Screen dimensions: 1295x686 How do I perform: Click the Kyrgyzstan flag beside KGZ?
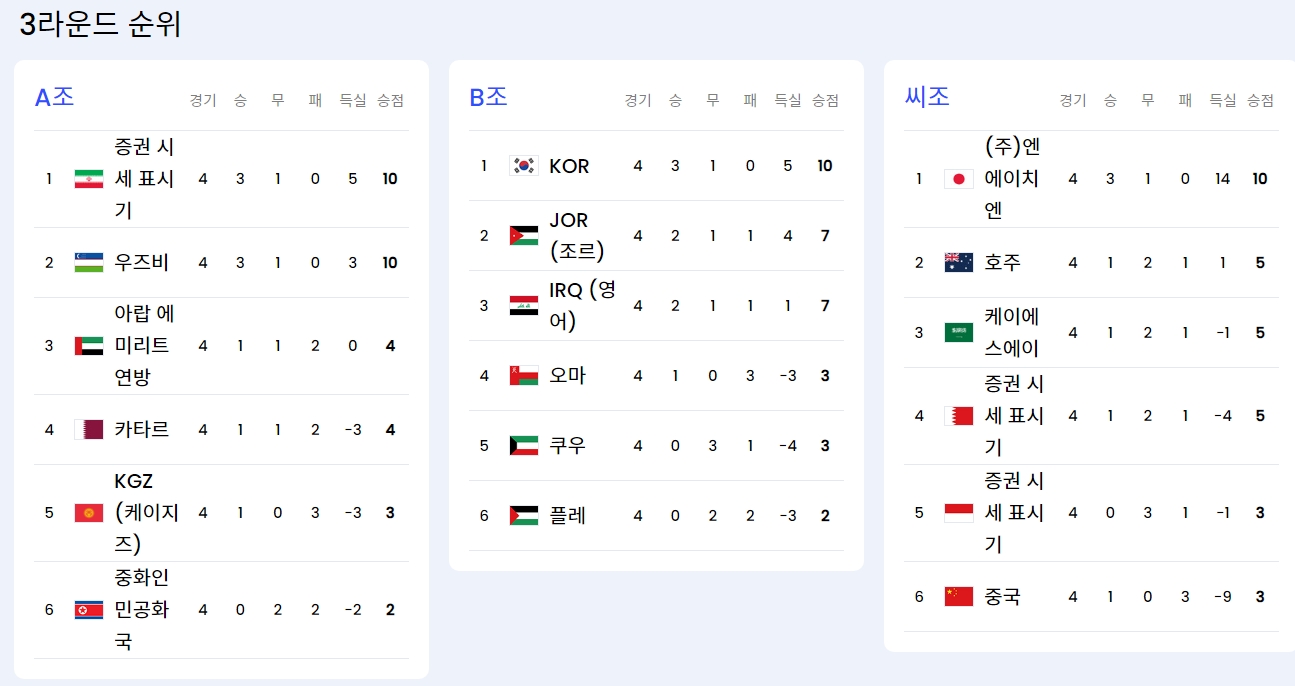[89, 513]
